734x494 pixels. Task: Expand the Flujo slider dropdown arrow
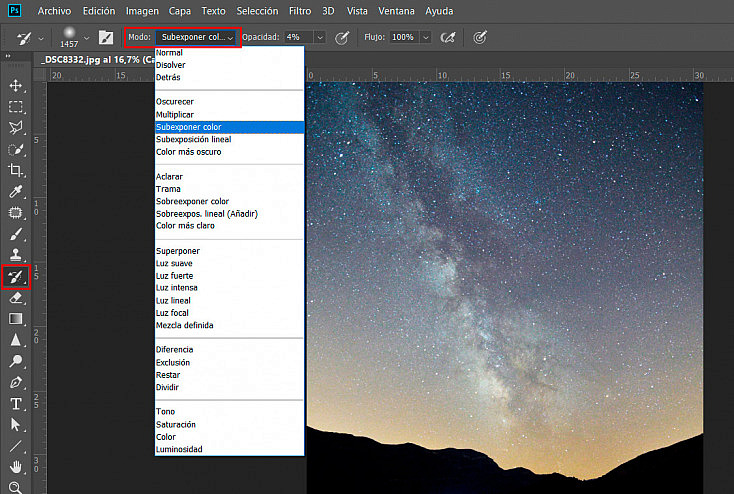tap(426, 37)
